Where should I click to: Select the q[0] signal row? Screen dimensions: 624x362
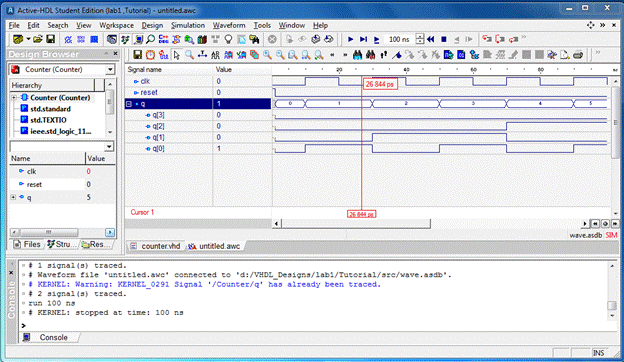(x=198, y=149)
